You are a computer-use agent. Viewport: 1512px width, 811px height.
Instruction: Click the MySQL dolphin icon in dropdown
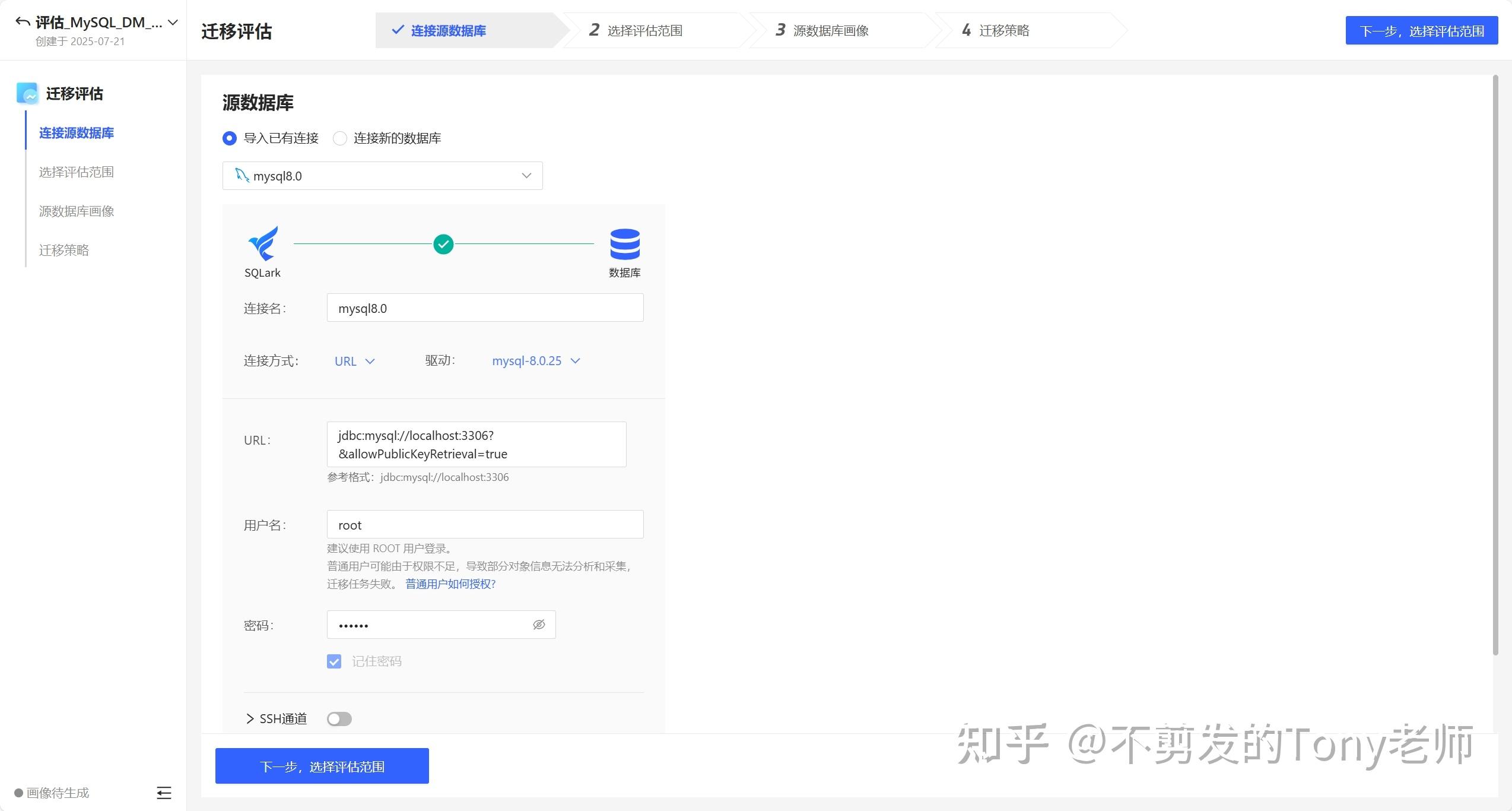(242, 175)
